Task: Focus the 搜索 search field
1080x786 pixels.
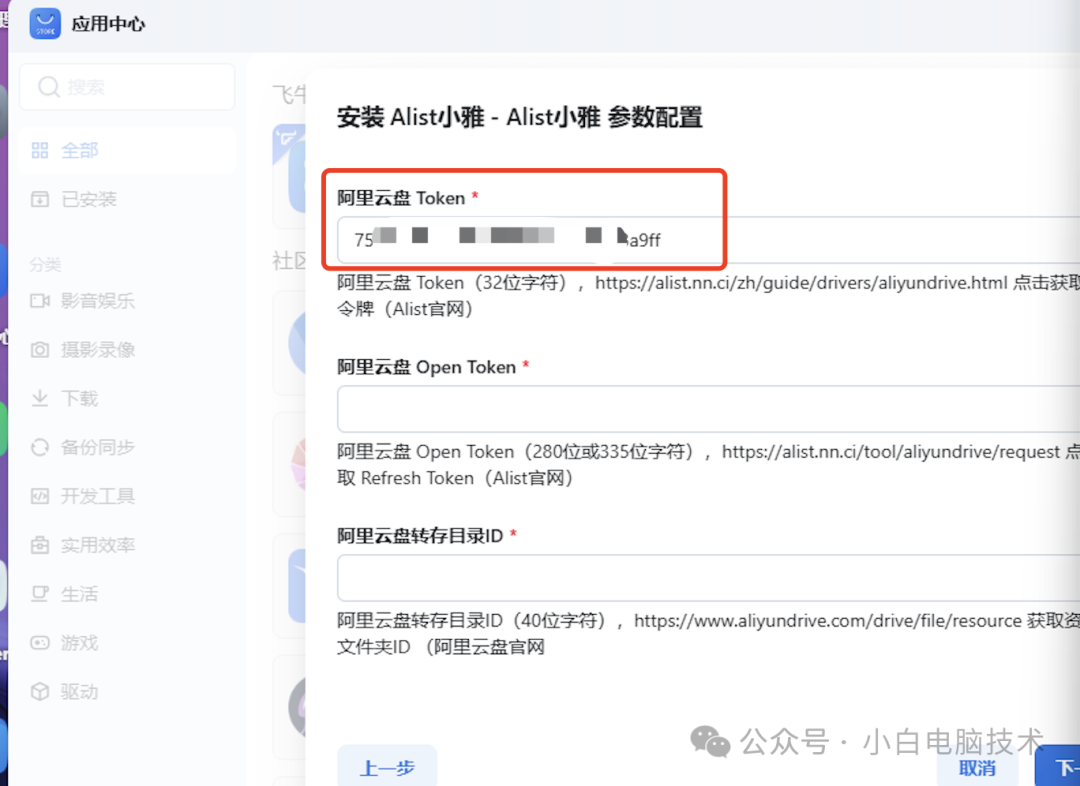Action: [127, 87]
